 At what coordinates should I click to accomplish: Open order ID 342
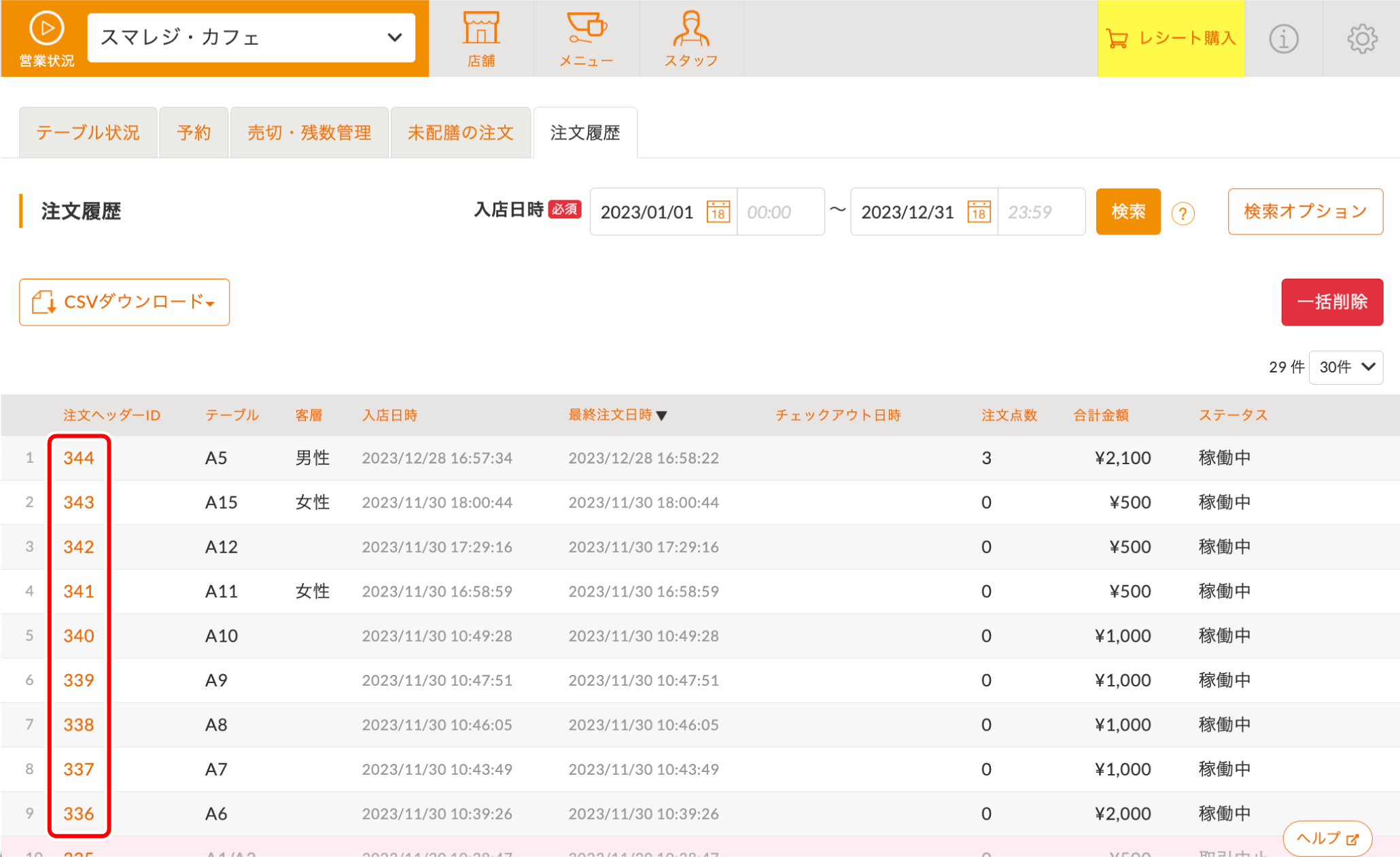(79, 547)
